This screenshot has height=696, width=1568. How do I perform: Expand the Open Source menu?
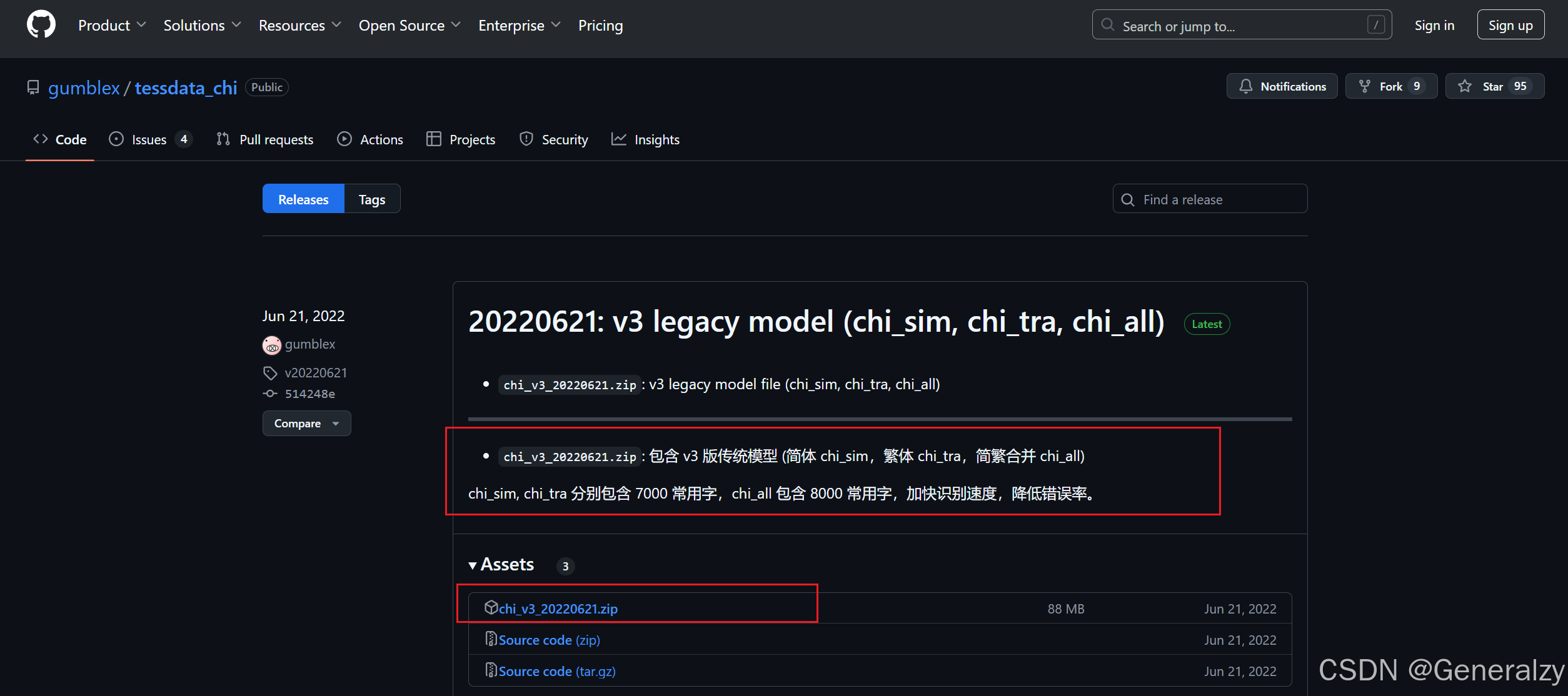pos(410,26)
